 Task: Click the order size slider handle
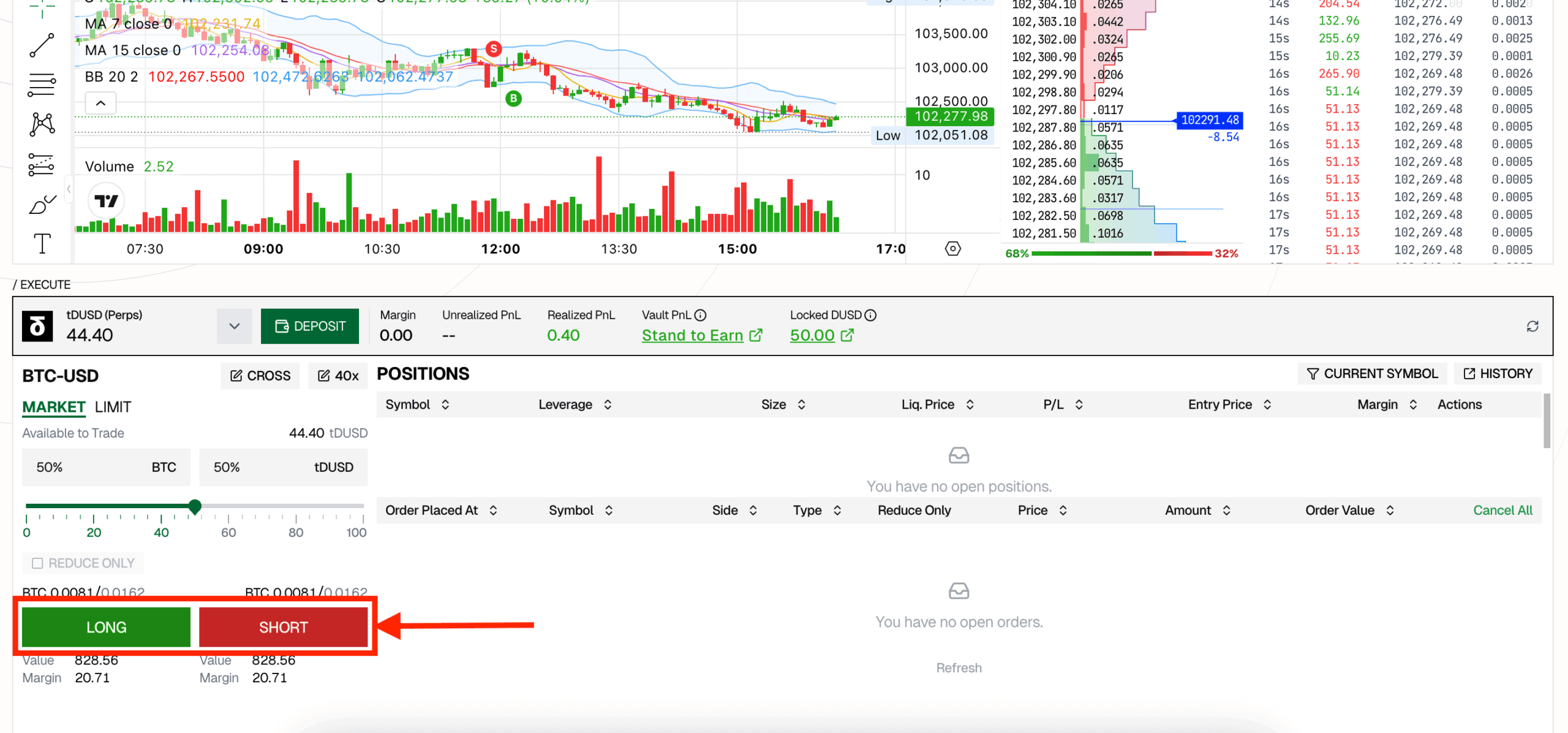tap(195, 506)
